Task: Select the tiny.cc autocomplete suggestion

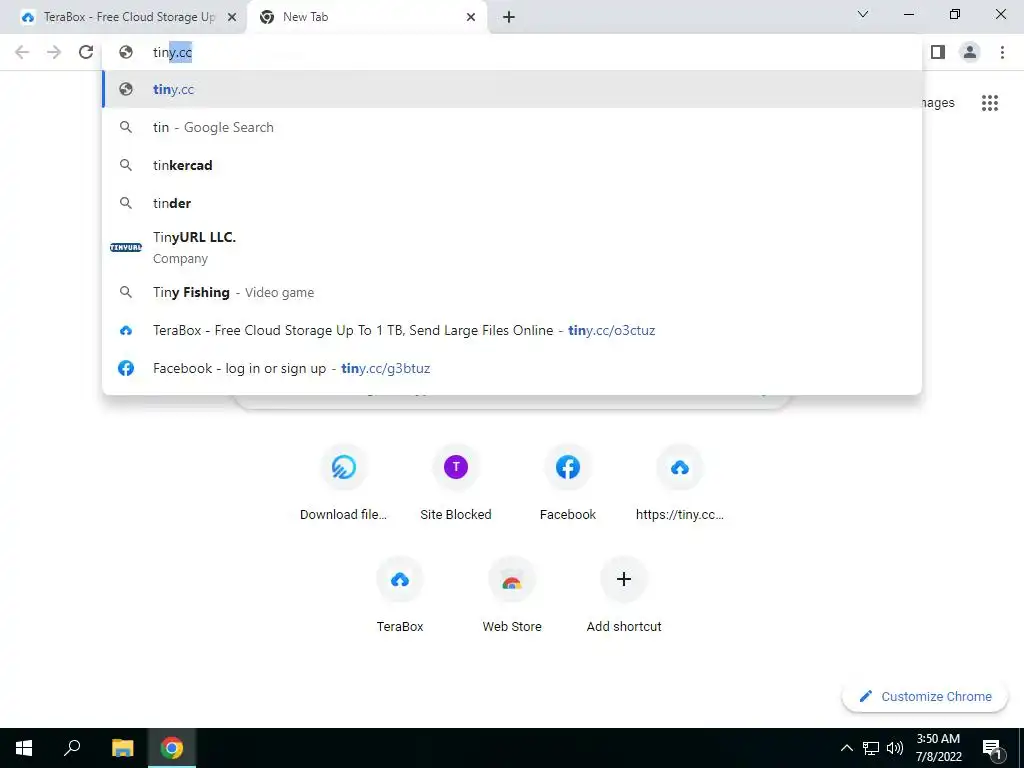Action: (x=513, y=89)
